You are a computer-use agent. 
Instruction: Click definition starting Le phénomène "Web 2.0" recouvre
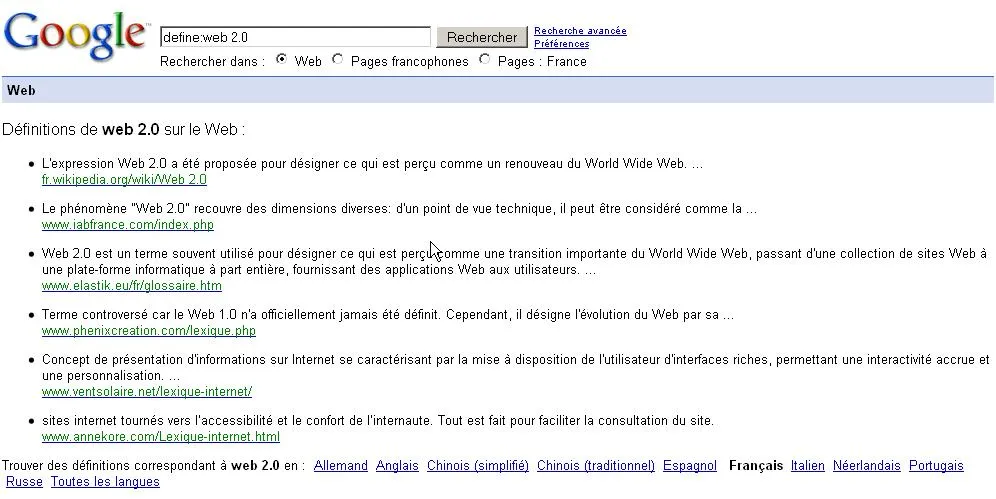(x=400, y=208)
